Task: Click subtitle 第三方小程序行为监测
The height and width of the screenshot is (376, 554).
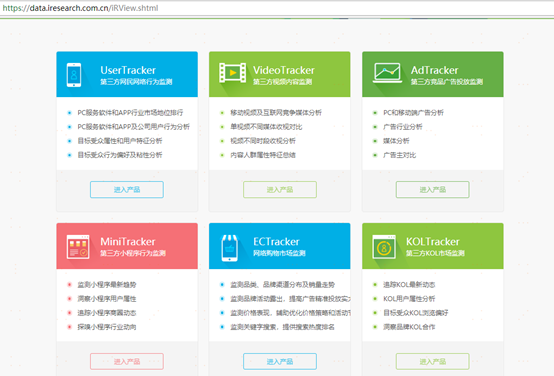Action: [x=133, y=253]
